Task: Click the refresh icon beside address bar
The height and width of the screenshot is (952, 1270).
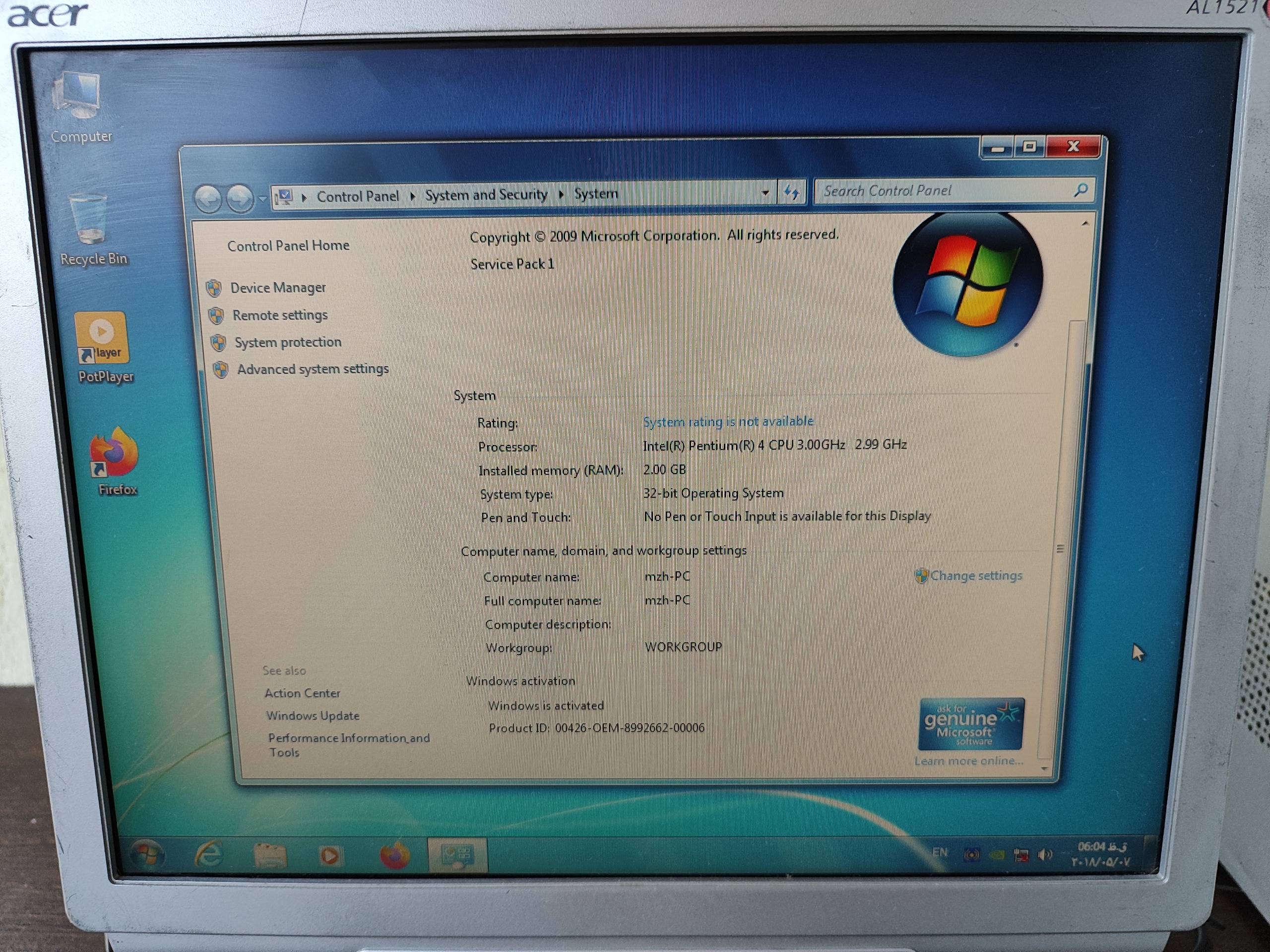Action: coord(792,193)
